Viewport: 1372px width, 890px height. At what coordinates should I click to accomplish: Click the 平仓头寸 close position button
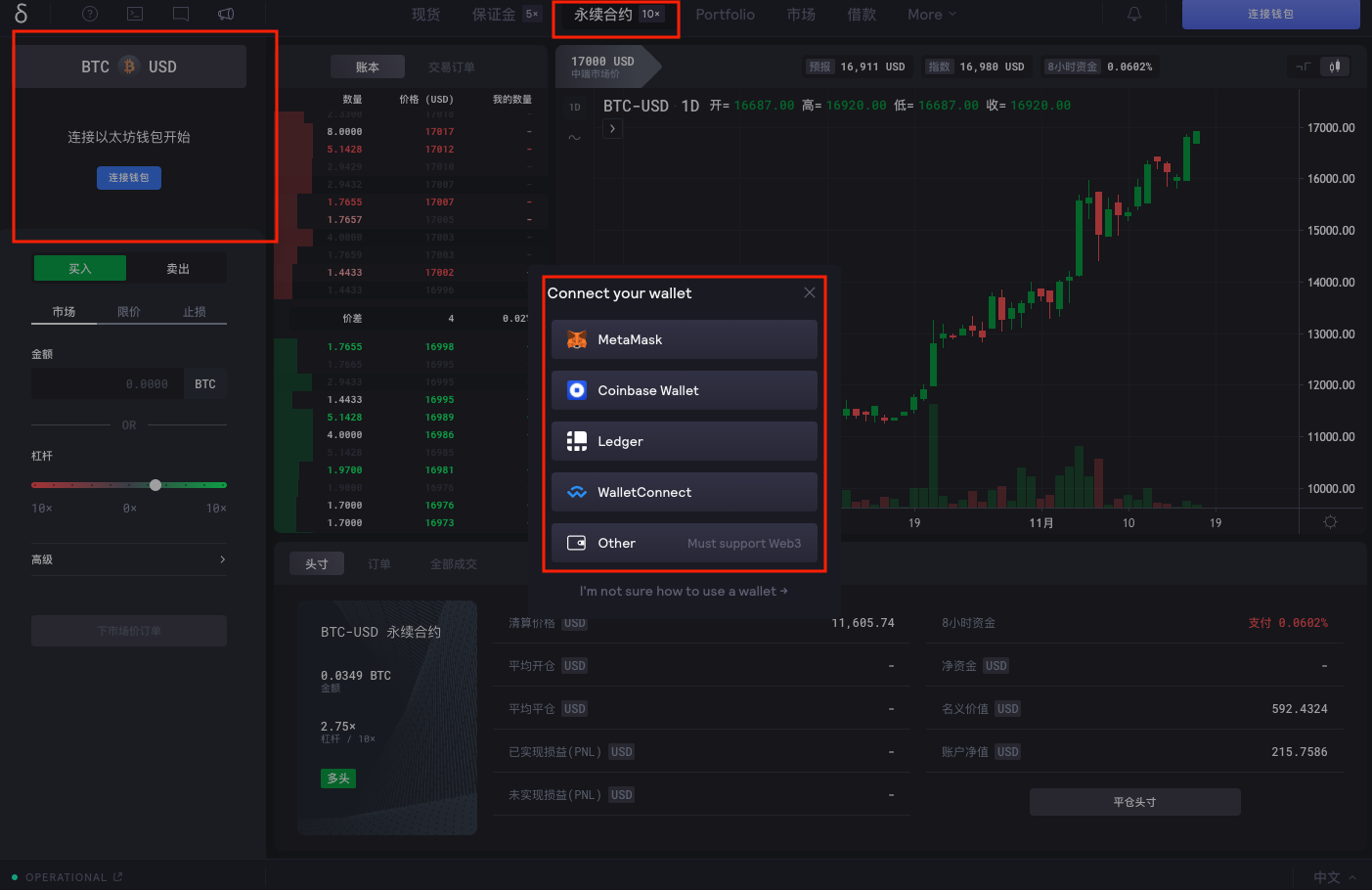coord(1135,802)
